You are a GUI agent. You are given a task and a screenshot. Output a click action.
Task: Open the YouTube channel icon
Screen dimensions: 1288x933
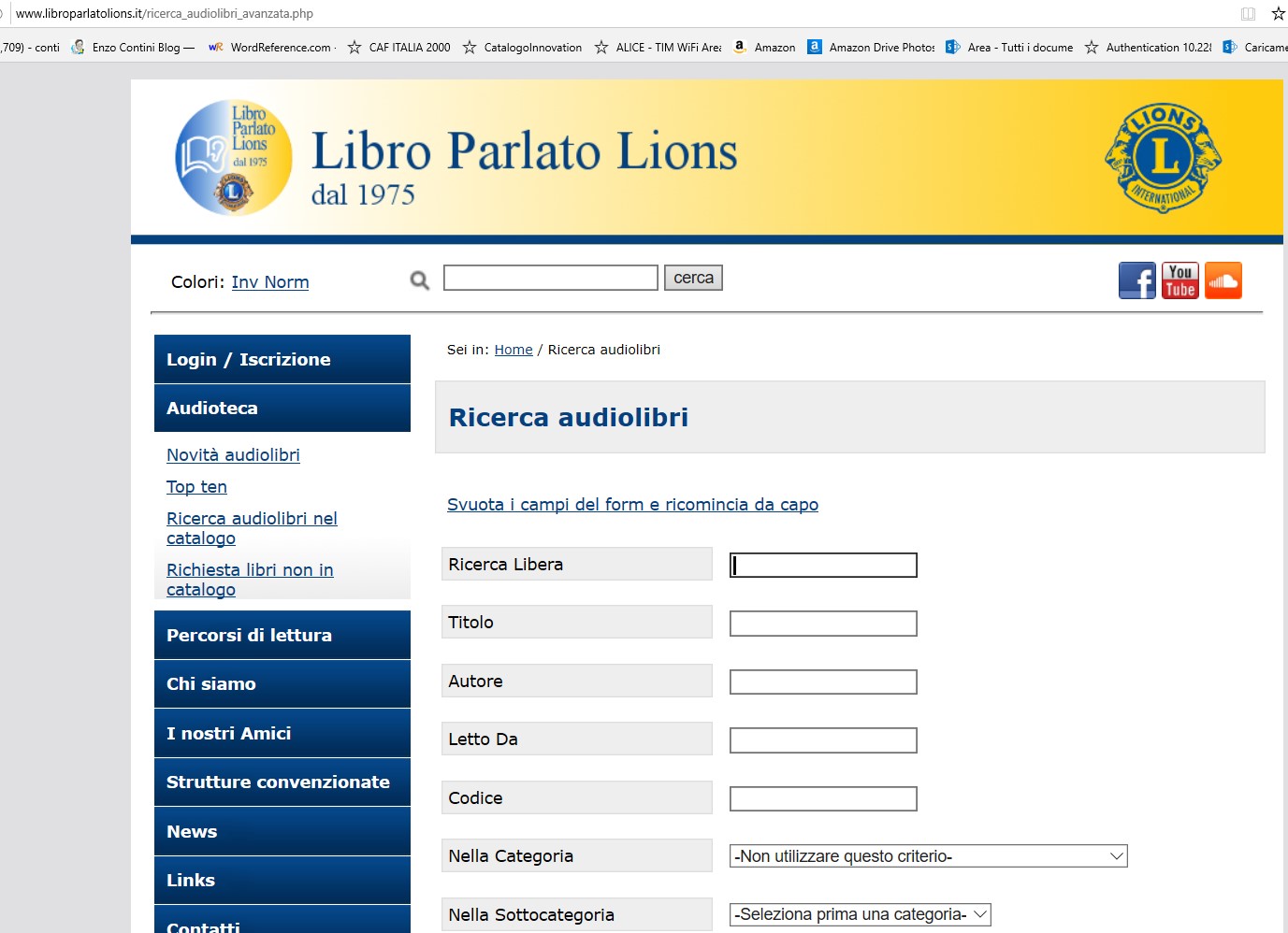click(1179, 280)
